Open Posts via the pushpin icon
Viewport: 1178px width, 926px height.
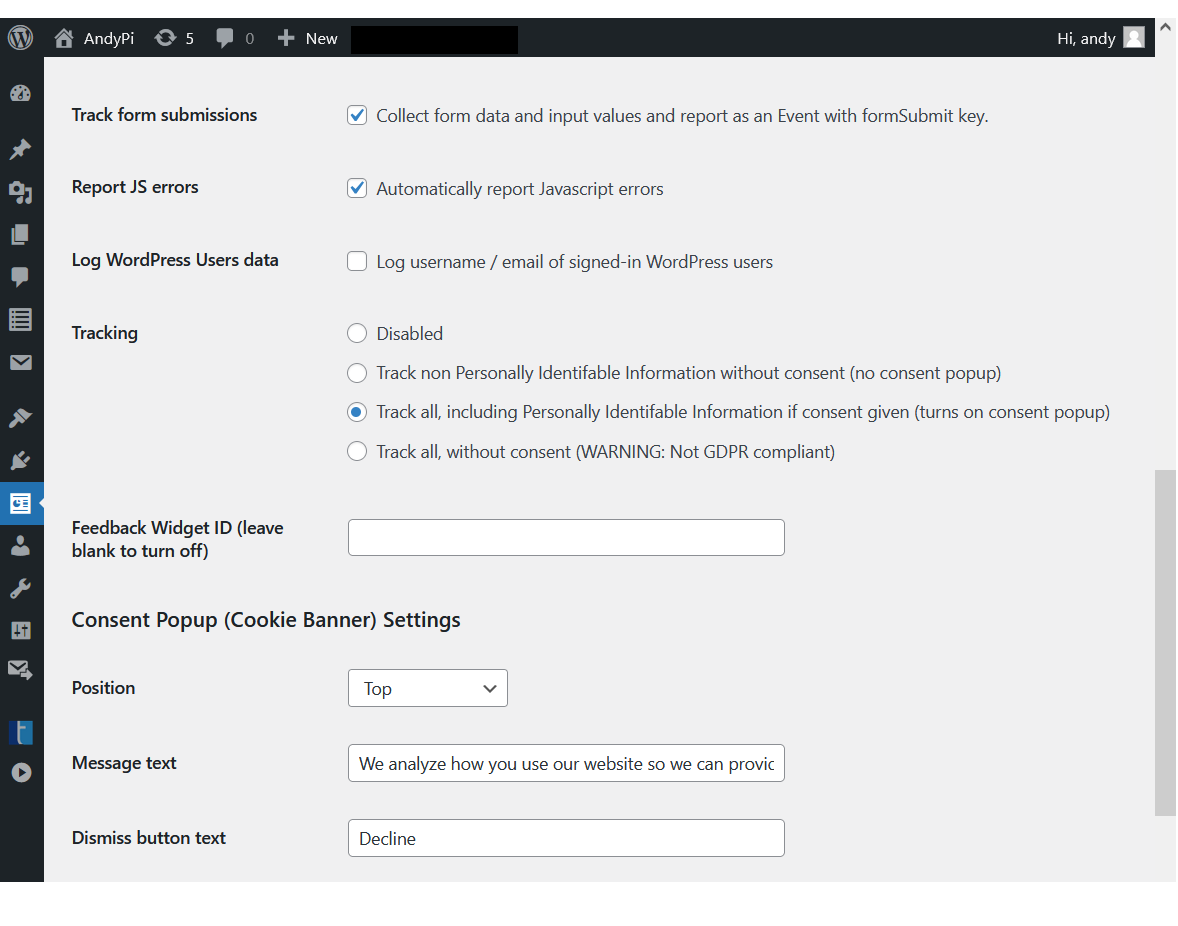(x=21, y=150)
